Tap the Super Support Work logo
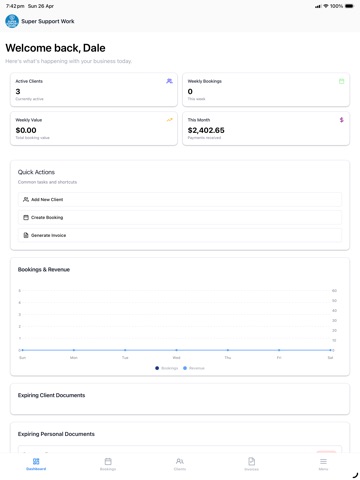360x480 pixels. [x=12, y=21]
